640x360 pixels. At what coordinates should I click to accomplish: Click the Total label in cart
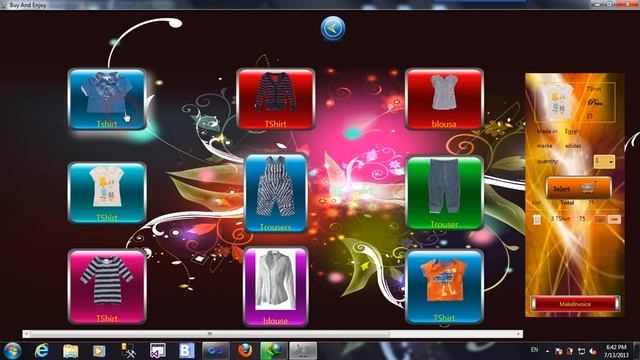[567, 203]
